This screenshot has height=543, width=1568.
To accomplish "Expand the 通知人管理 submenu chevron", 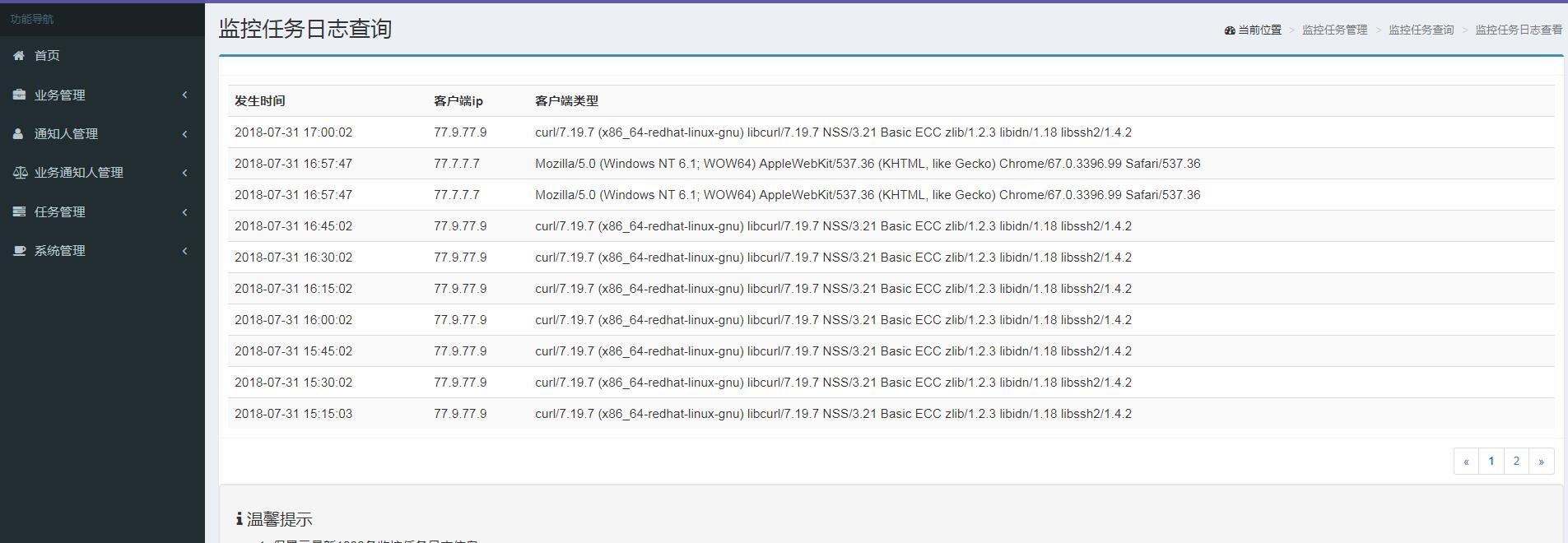I will pyautogui.click(x=184, y=133).
